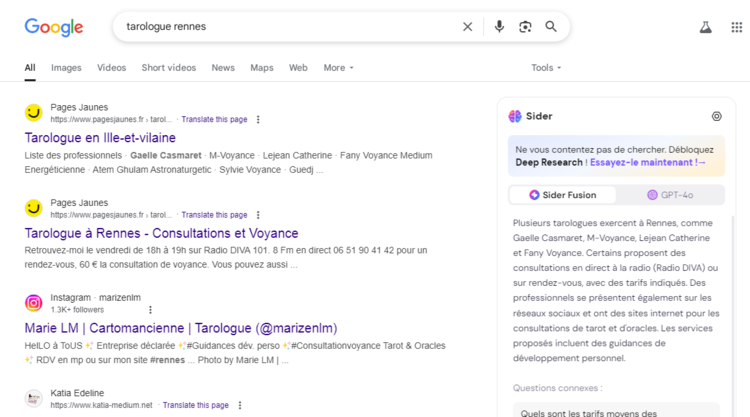Image resolution: width=750 pixels, height=417 pixels.
Task: Switch Sider to GPT-4o model
Action: coord(670,195)
